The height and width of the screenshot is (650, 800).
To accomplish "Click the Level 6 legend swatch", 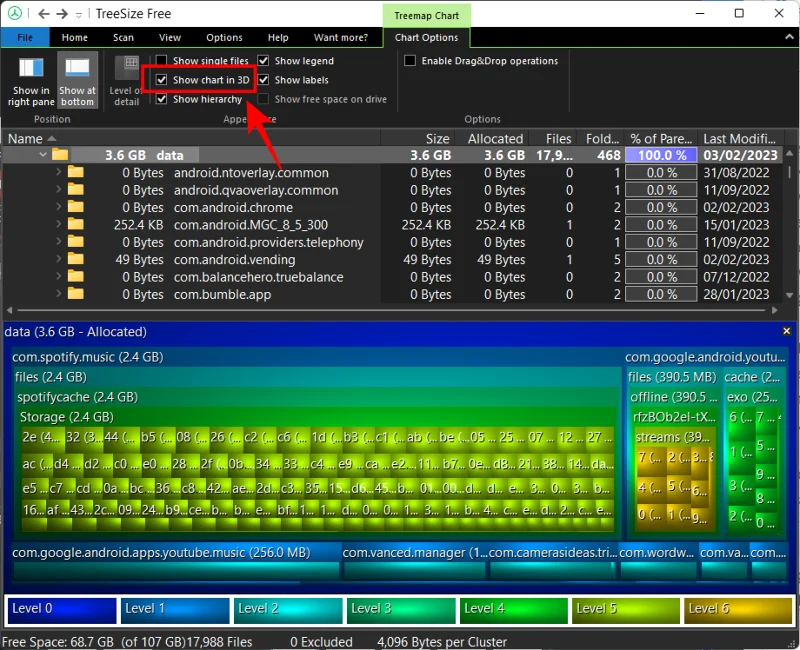I will click(x=737, y=610).
